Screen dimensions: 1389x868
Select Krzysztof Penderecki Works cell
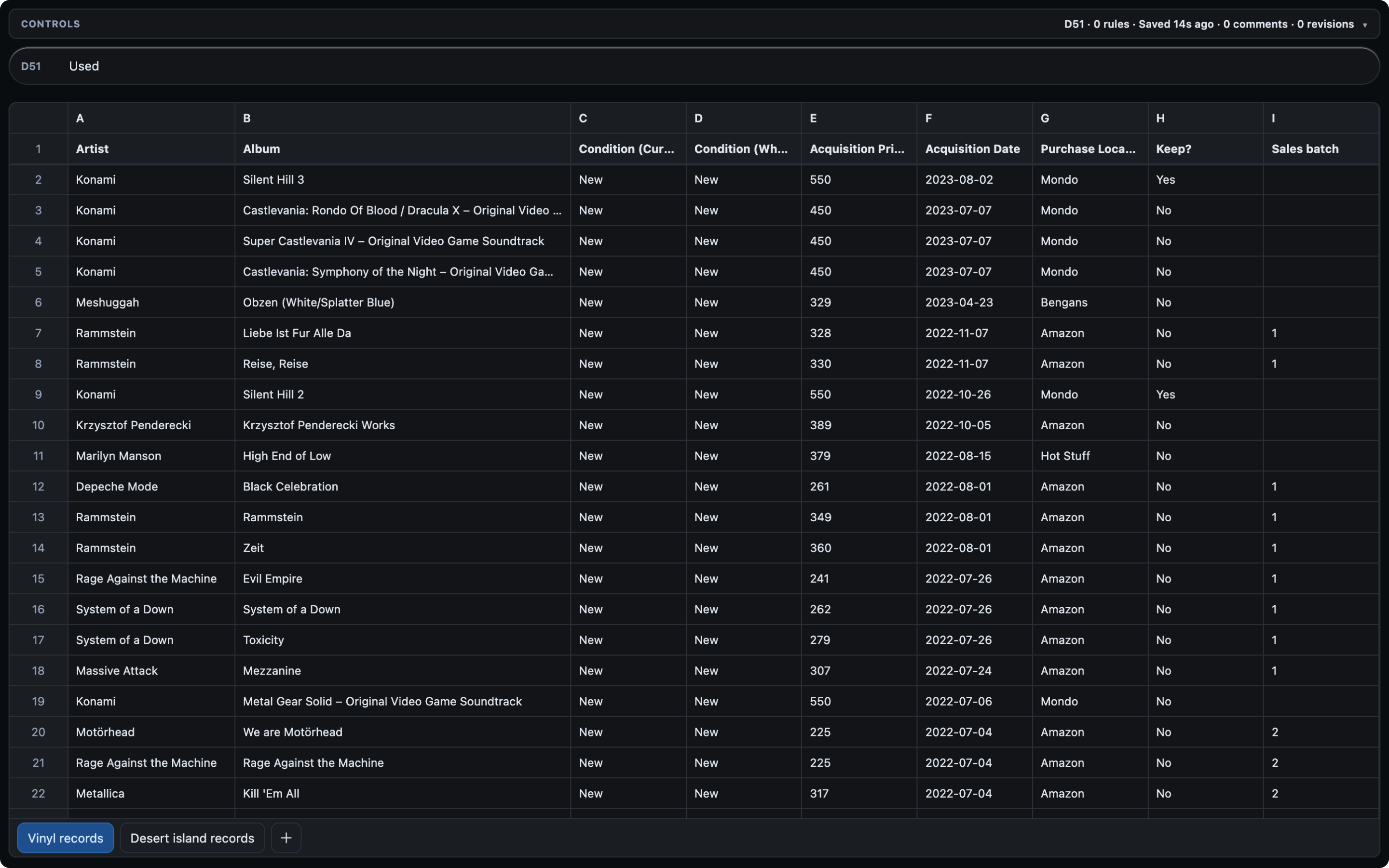click(x=402, y=425)
